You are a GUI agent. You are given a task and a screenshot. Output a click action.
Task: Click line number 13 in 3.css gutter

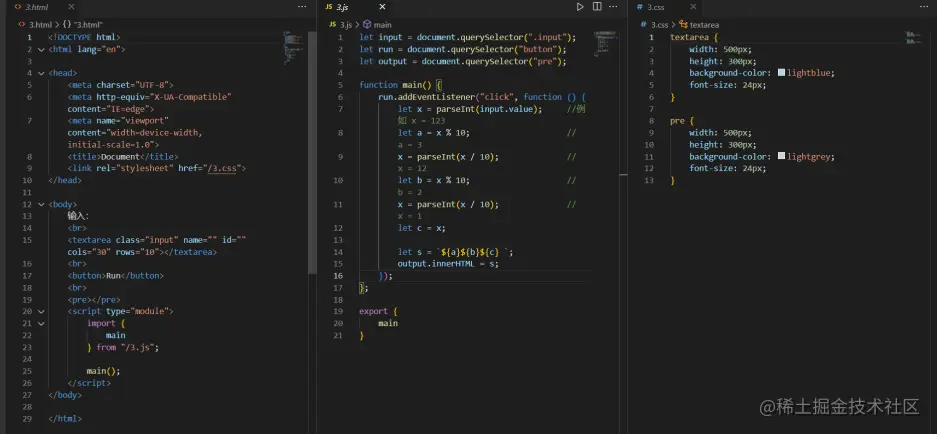click(x=650, y=180)
